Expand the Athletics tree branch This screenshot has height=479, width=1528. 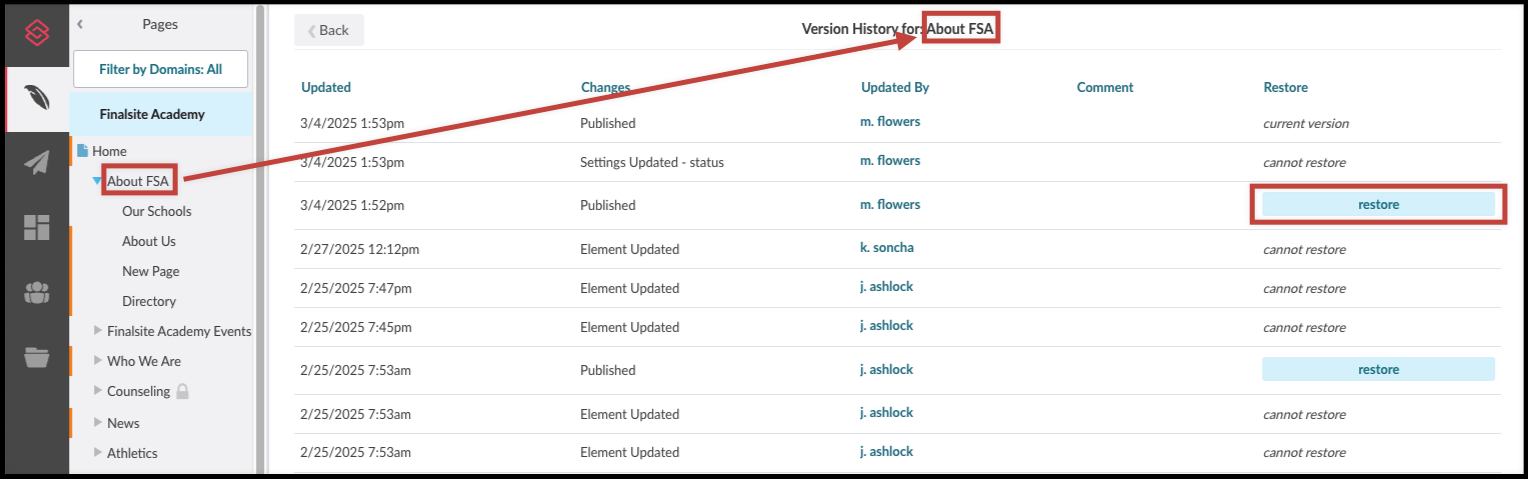tap(97, 452)
